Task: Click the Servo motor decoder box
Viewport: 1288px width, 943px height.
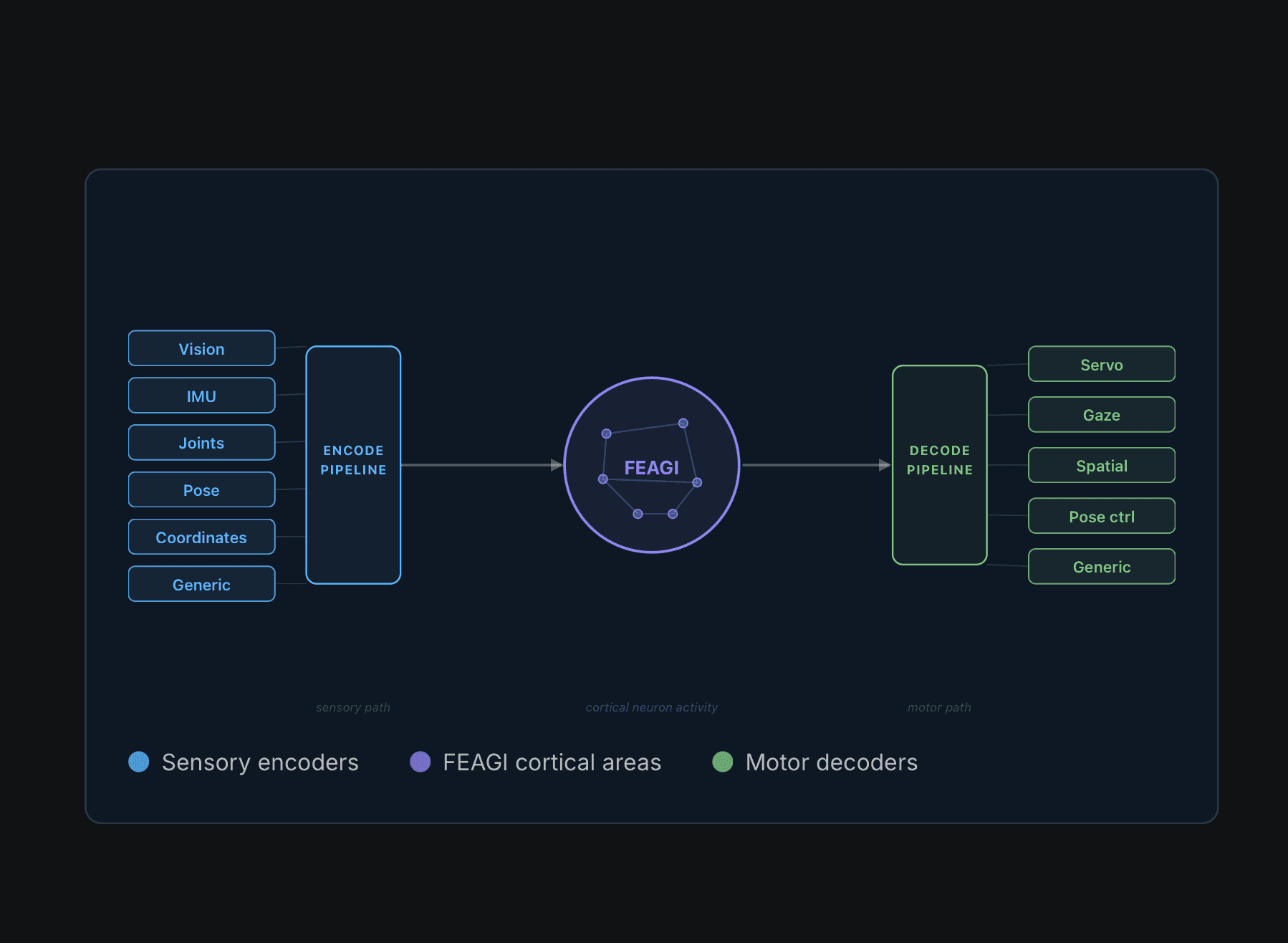Action: (x=1101, y=364)
